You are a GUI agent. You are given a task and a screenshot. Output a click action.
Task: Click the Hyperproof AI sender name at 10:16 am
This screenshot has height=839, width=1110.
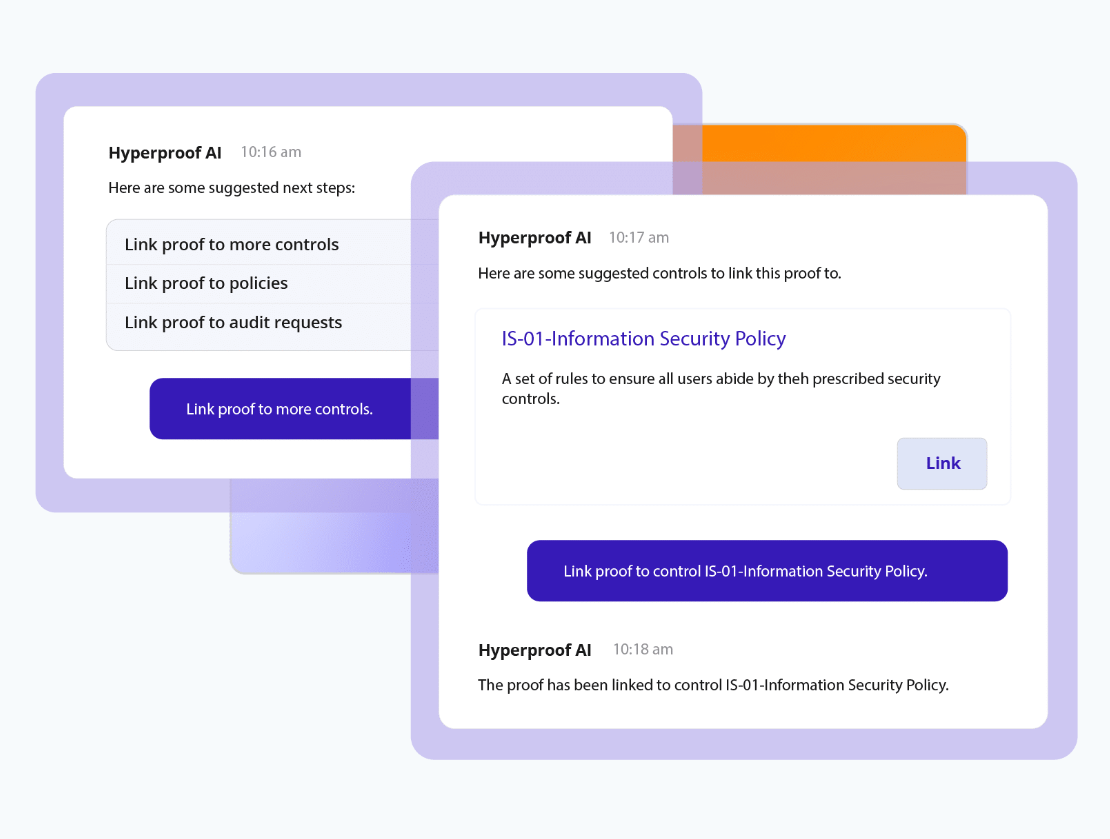pos(165,152)
